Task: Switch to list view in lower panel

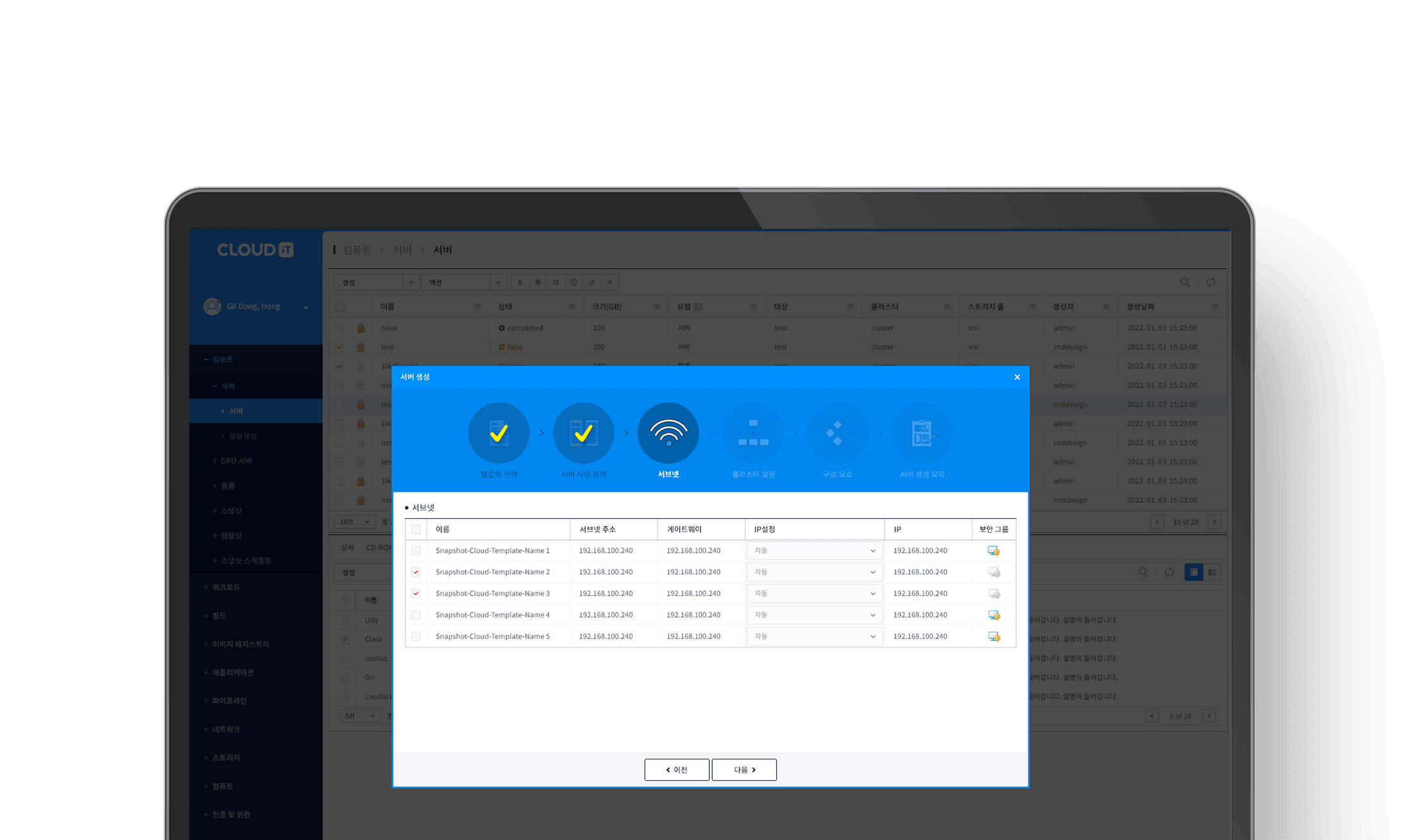Action: 1194,572
